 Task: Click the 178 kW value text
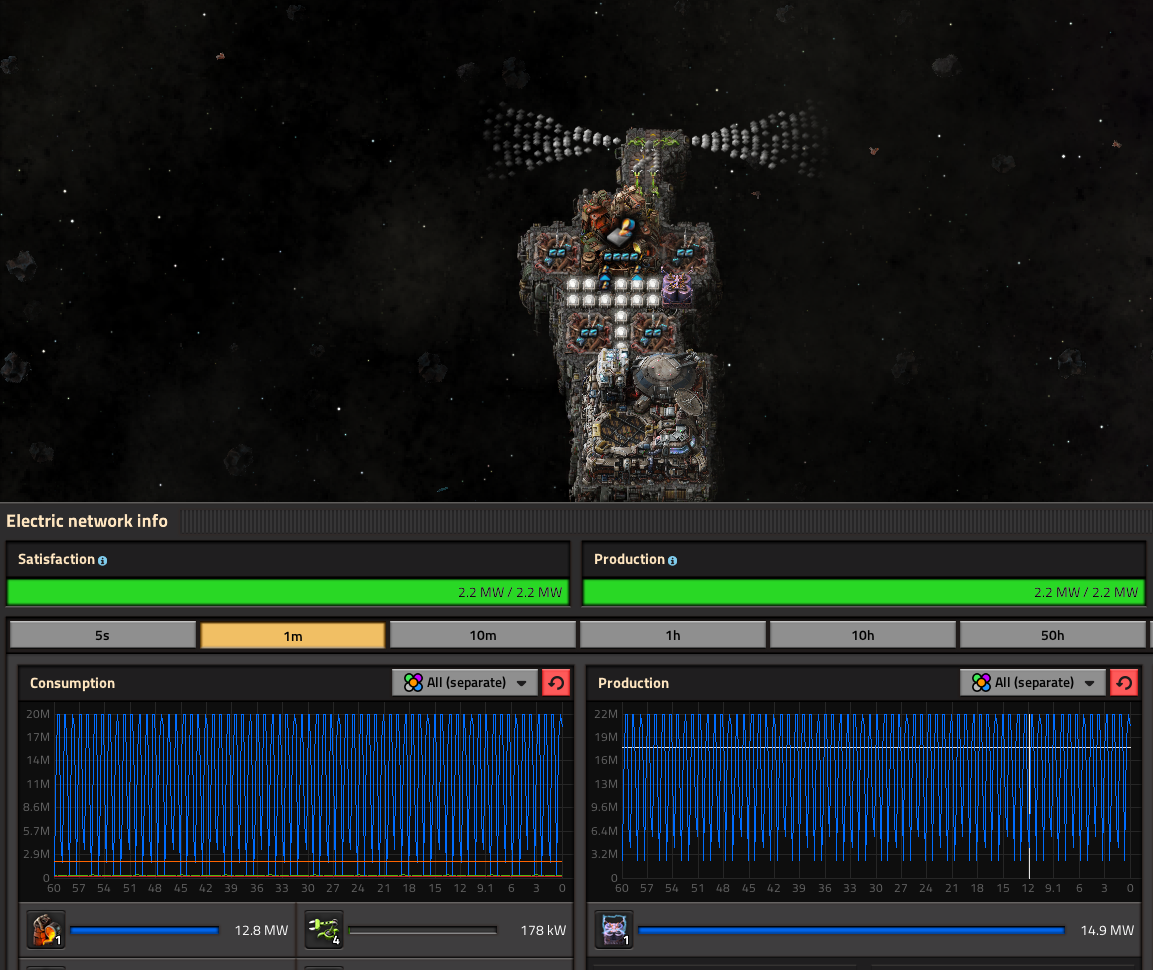click(543, 930)
